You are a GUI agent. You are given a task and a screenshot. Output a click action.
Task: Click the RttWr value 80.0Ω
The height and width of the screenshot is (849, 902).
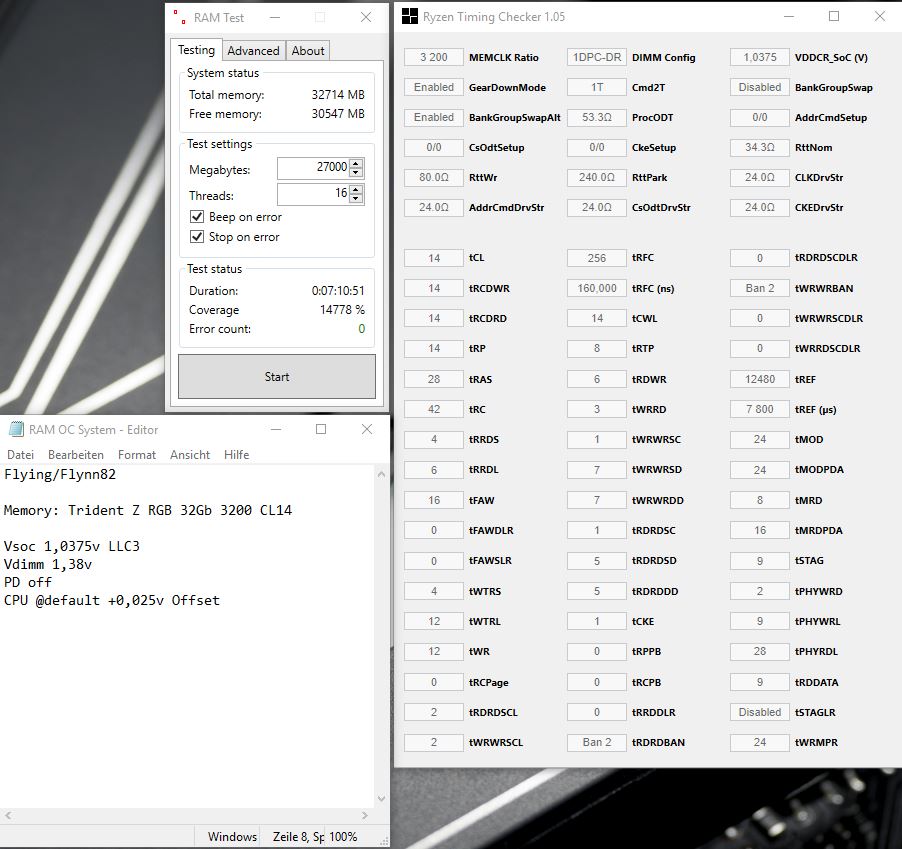point(434,177)
